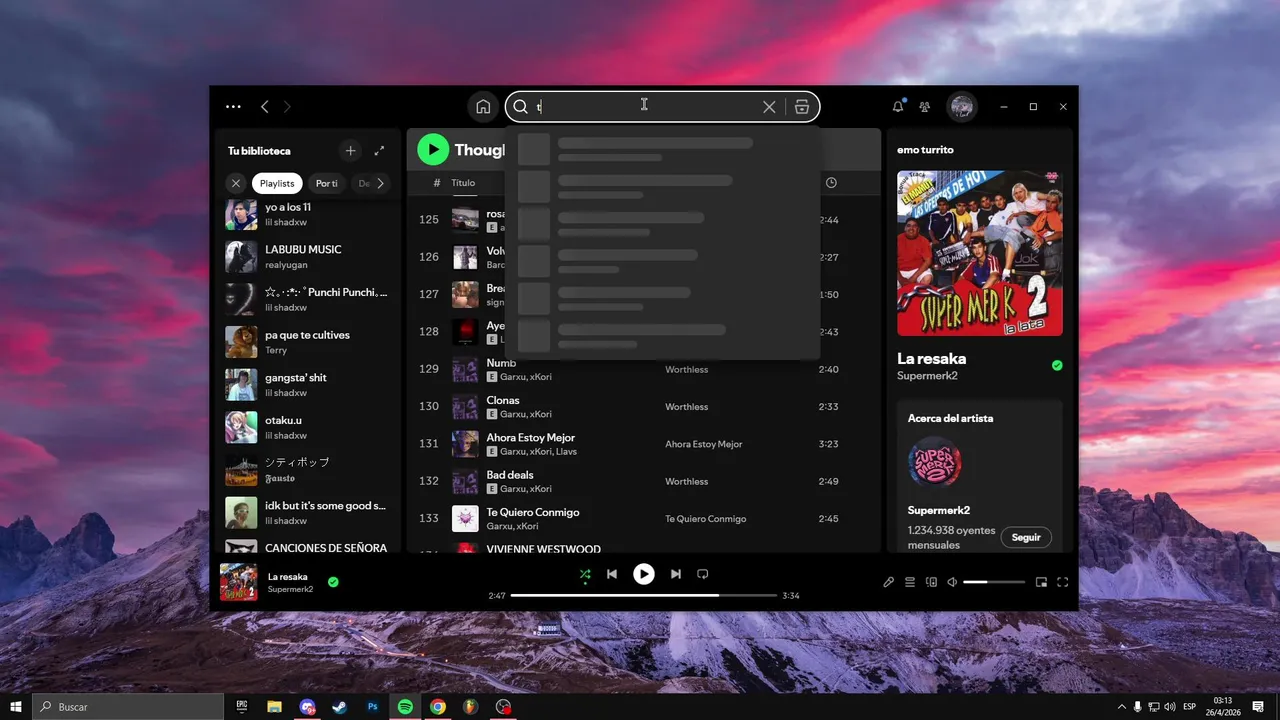The width and height of the screenshot is (1280, 720).
Task: Open the CANCIONES DE SEÑORA playlist
Action: (306, 546)
